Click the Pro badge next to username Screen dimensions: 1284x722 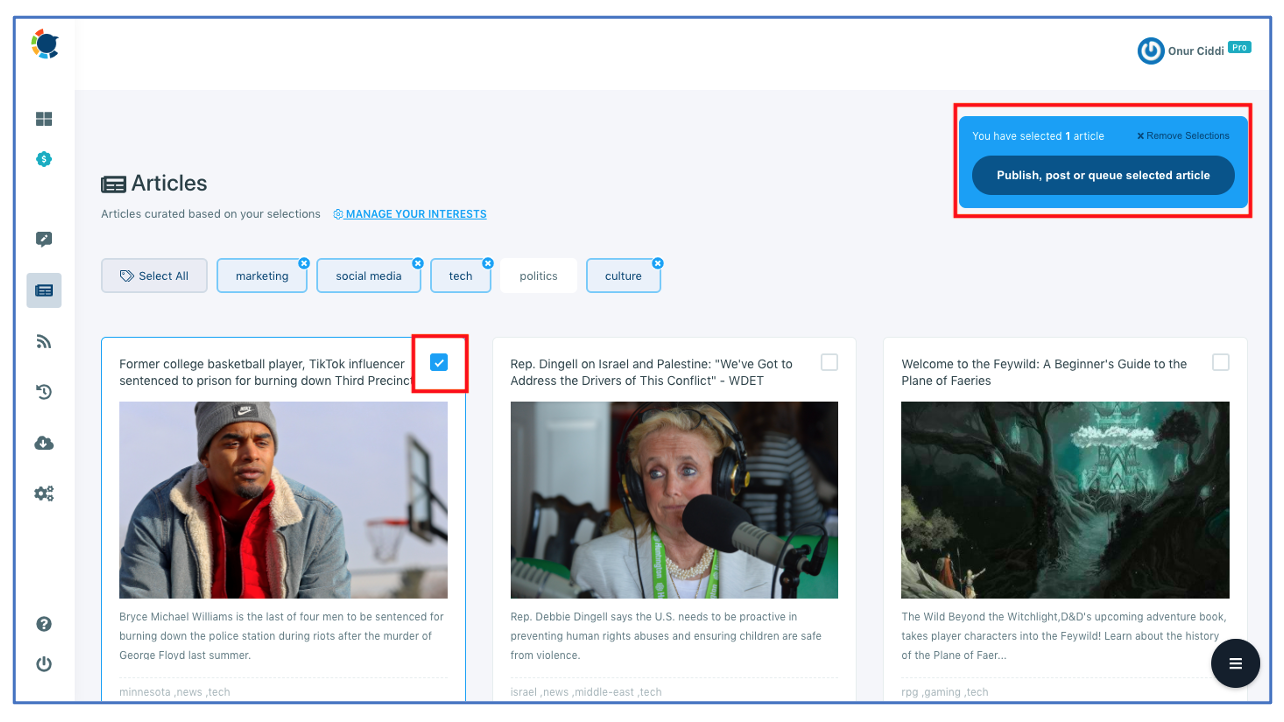point(1240,47)
